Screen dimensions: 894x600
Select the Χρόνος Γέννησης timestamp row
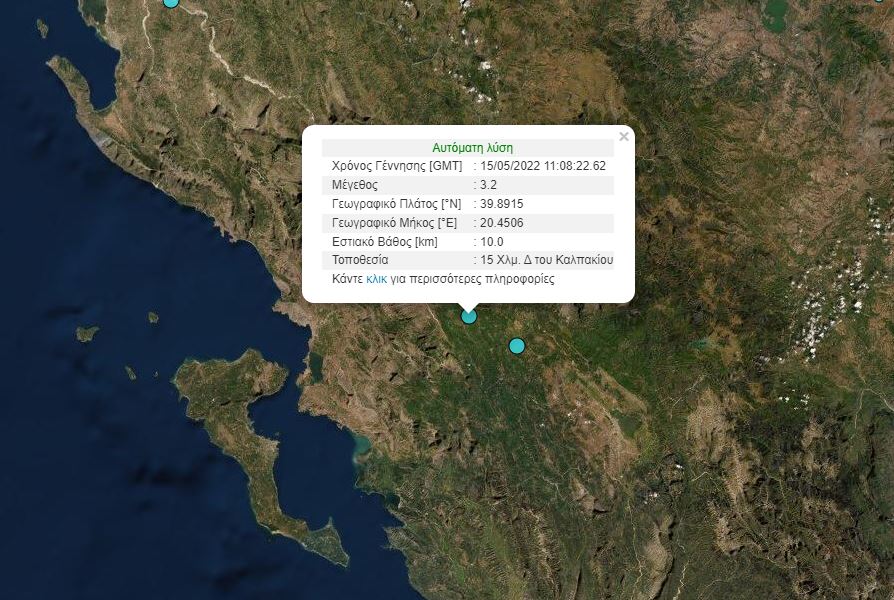tap(467, 165)
